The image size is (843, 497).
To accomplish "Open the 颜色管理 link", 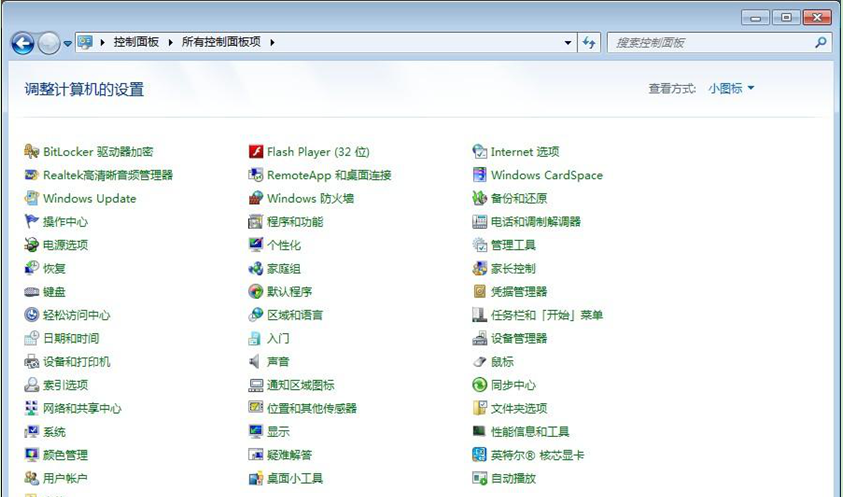I will 66,455.
